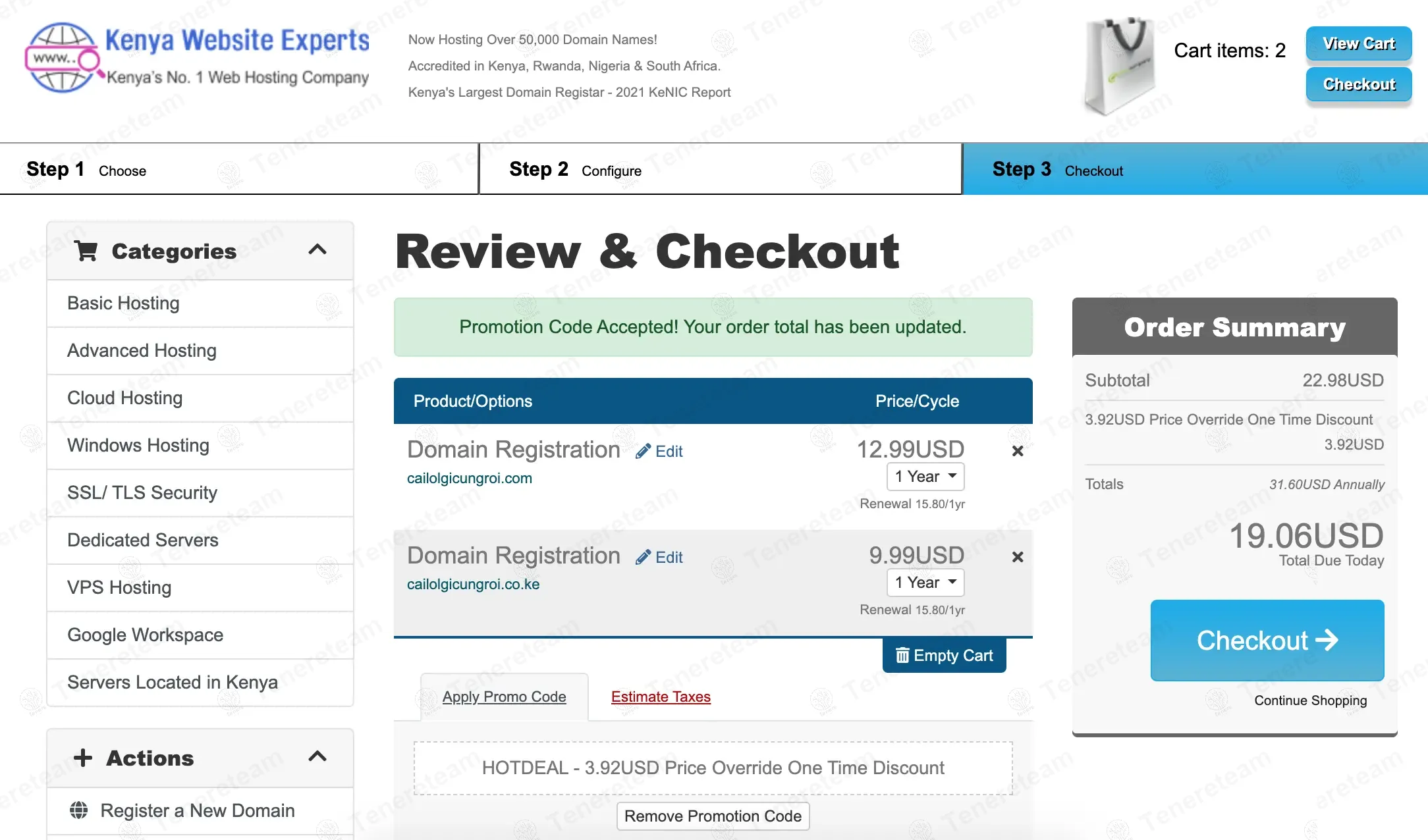Click the Order Summary heading

point(1234,327)
